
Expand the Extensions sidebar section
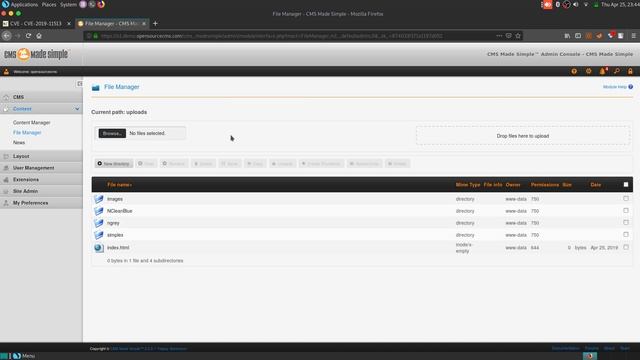(x=41, y=180)
